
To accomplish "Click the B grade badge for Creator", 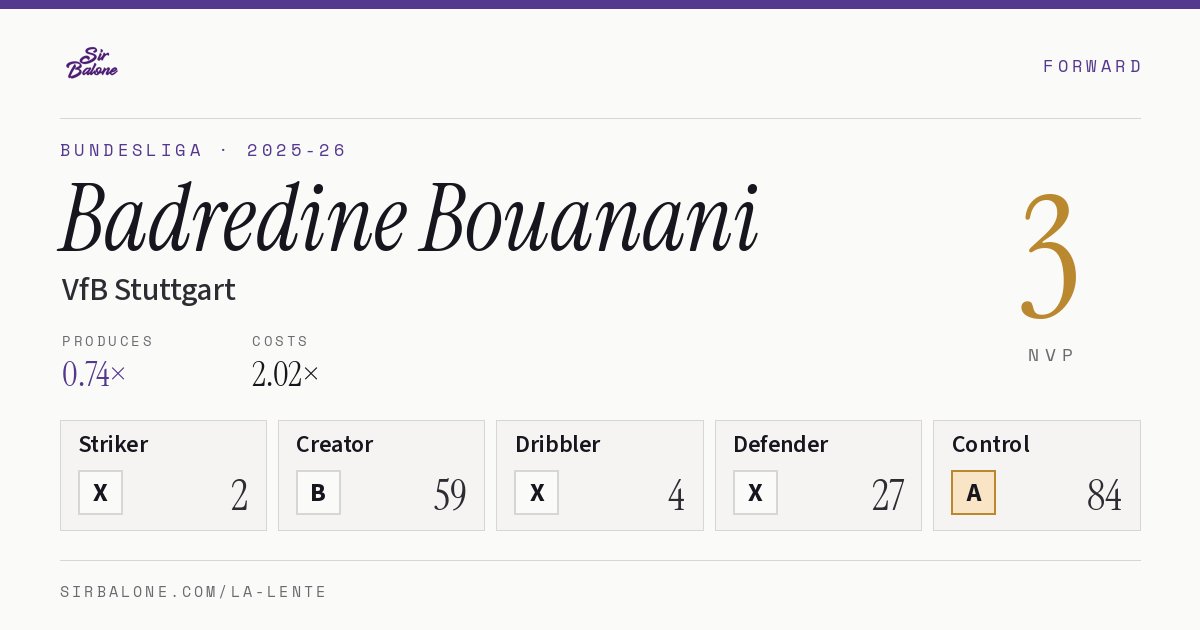I will [x=318, y=493].
